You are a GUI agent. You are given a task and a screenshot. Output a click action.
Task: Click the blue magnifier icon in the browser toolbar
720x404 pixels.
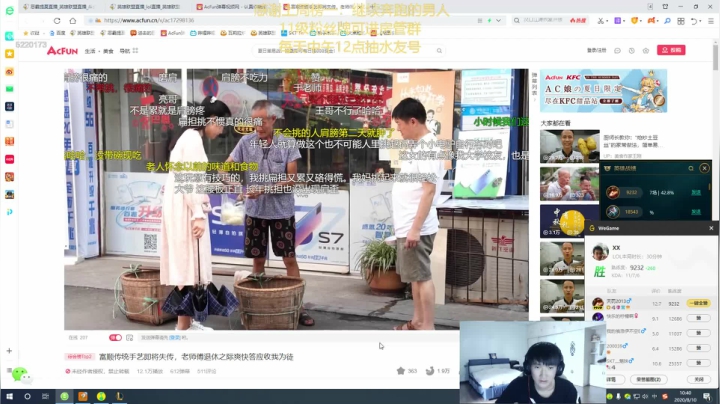[x=667, y=21]
